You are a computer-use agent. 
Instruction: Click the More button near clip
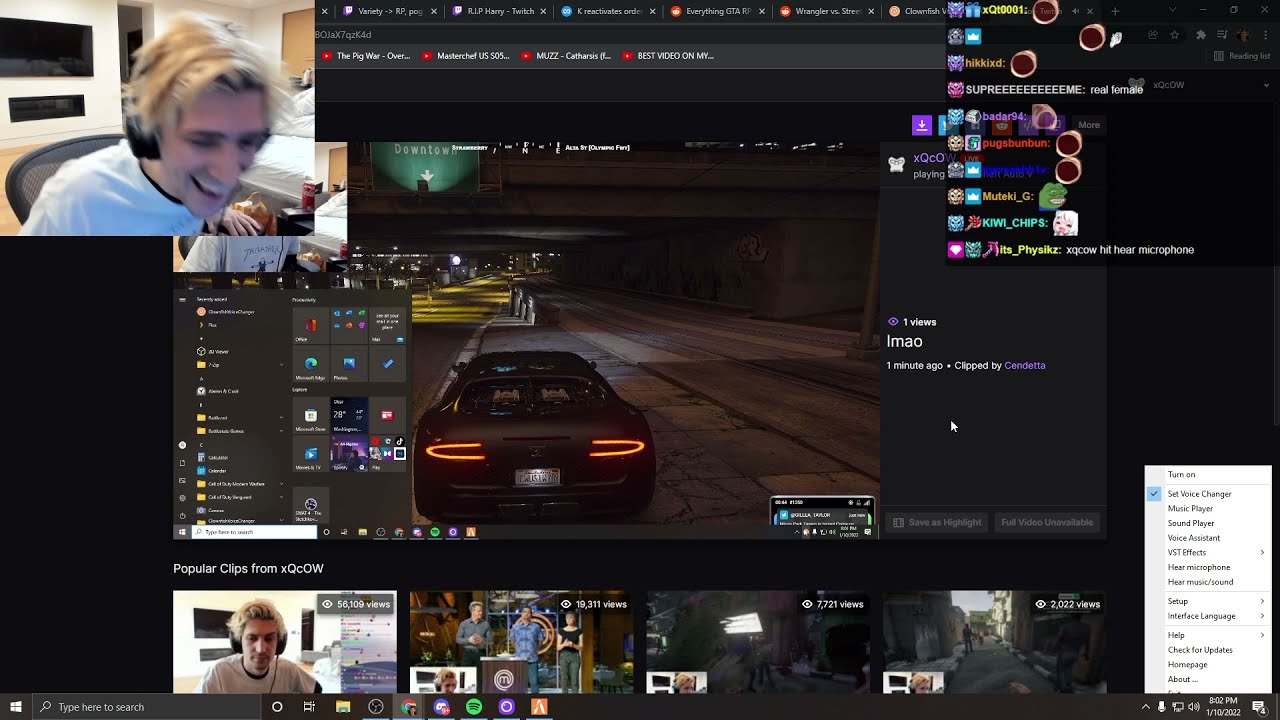1088,125
